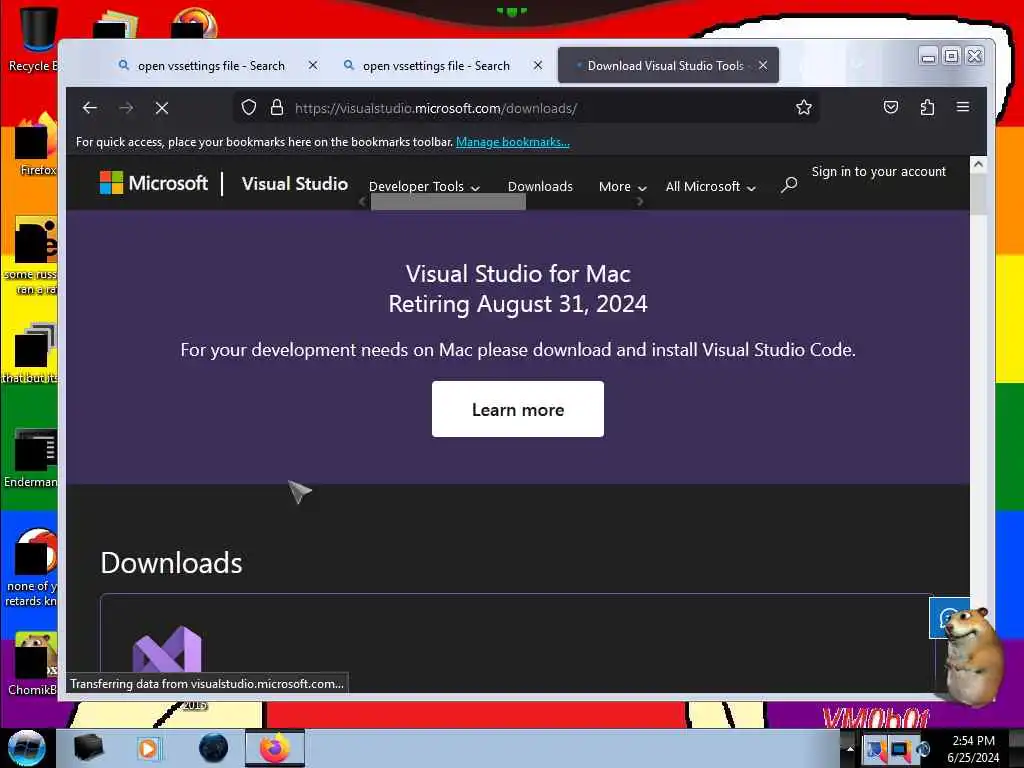Viewport: 1024px width, 768px height.
Task: Close the first vssettings search tab
Action: 313,65
